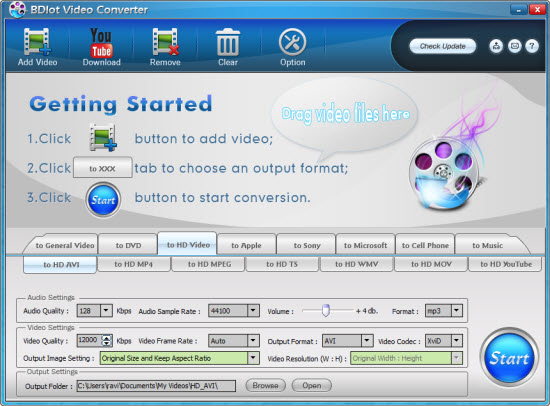
Task: Click the share icon beside Check Update
Action: (x=496, y=46)
